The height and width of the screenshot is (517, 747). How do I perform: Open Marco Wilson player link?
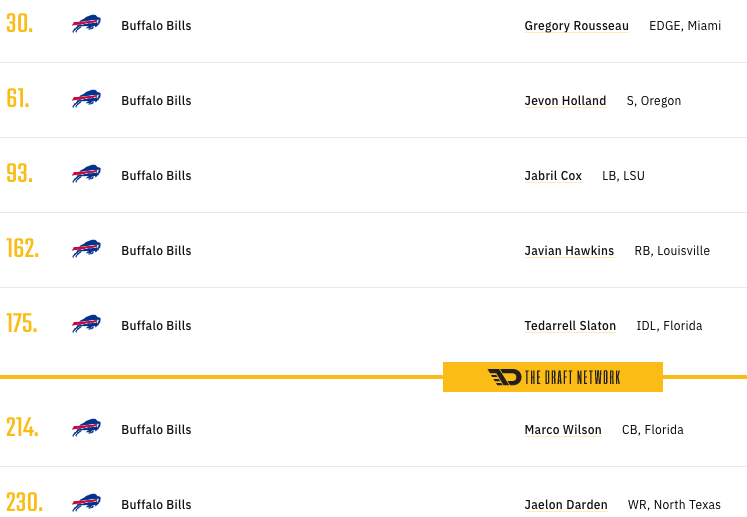[x=563, y=430]
